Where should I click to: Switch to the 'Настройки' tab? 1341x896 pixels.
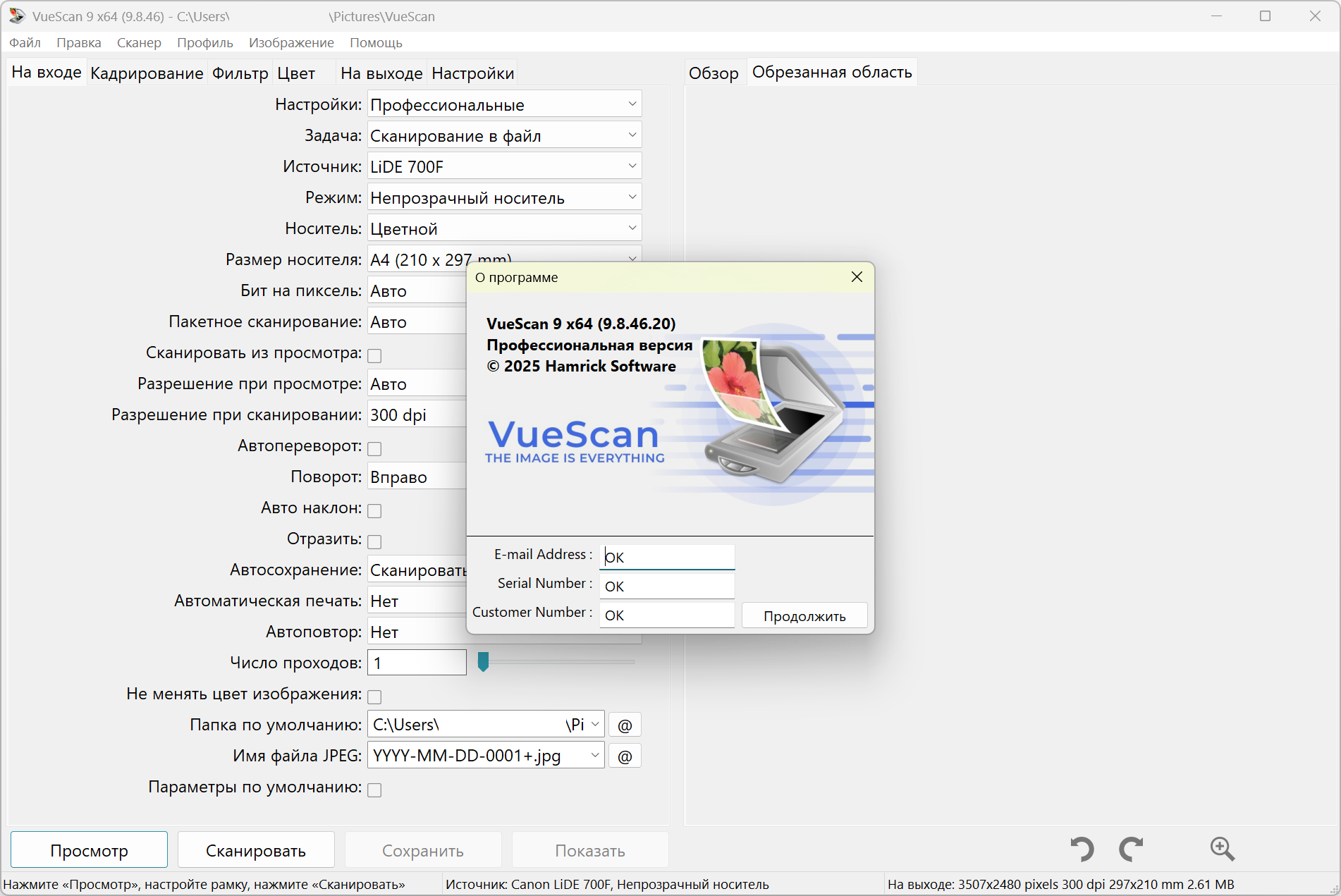473,73
